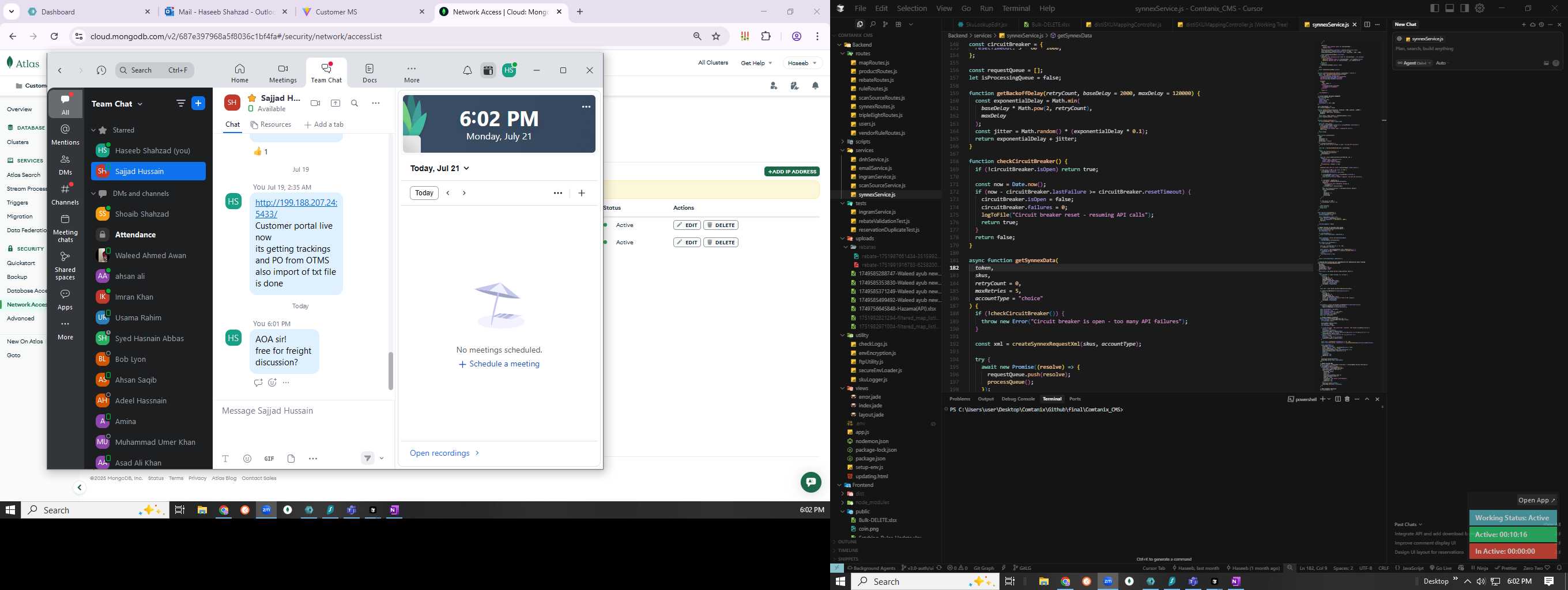Open GIF picker in message composer
Image resolution: width=1568 pixels, height=590 pixels.
(269, 459)
